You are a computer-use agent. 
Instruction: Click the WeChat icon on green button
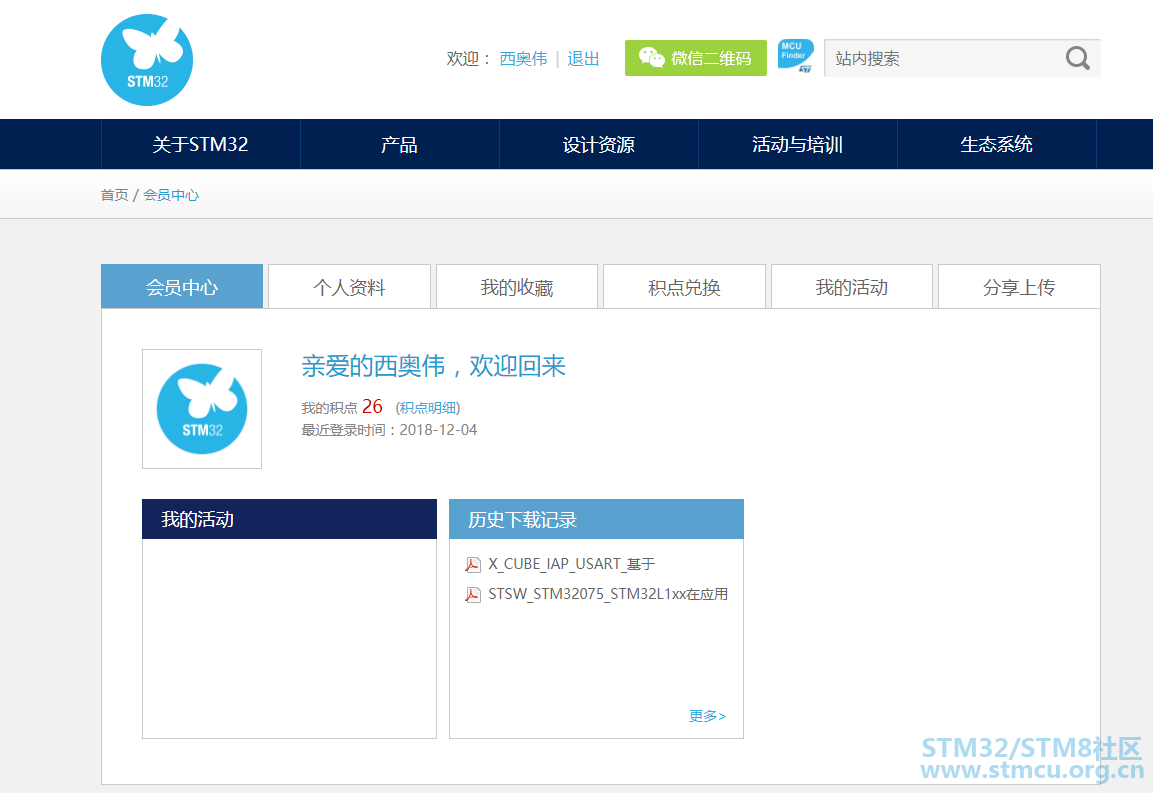pyautogui.click(x=652, y=57)
